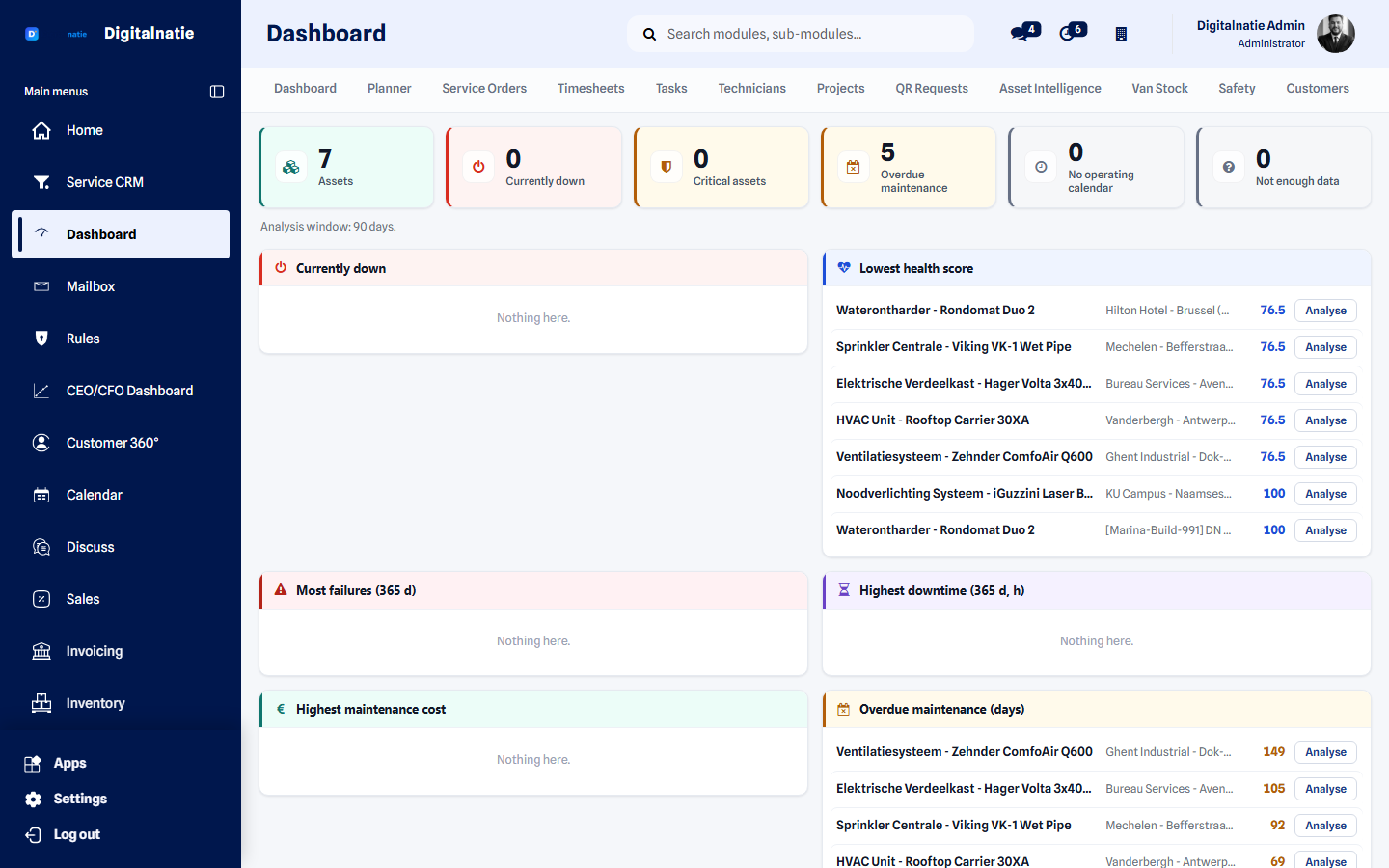Open the Invoicing bank icon

pos(41,651)
